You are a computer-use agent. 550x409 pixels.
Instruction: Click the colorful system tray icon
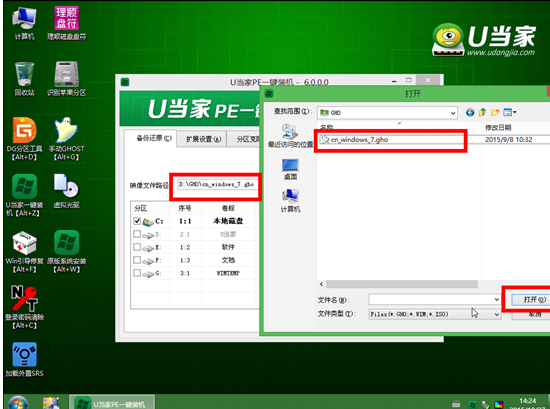498,404
